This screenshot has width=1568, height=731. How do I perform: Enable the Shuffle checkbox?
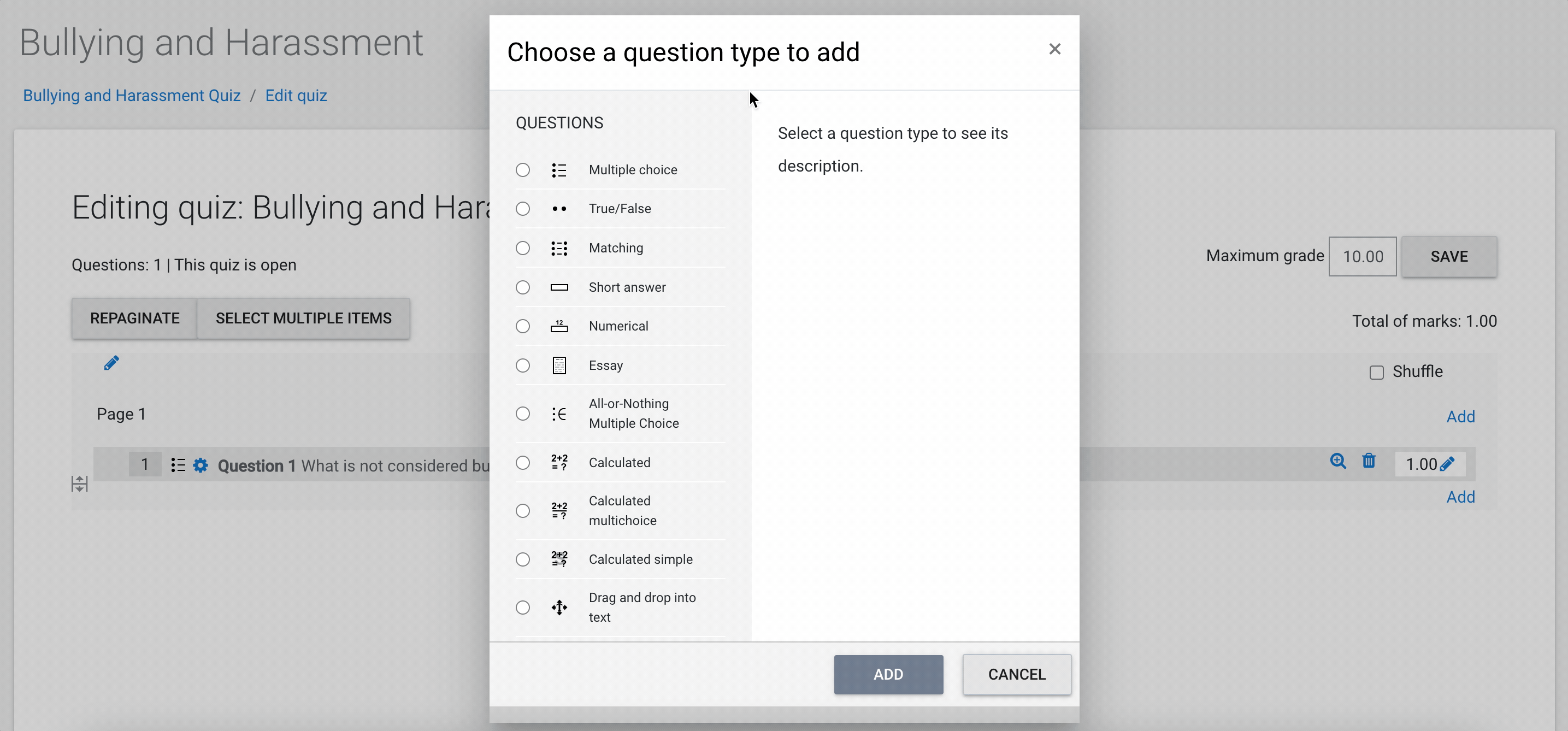[1376, 373]
